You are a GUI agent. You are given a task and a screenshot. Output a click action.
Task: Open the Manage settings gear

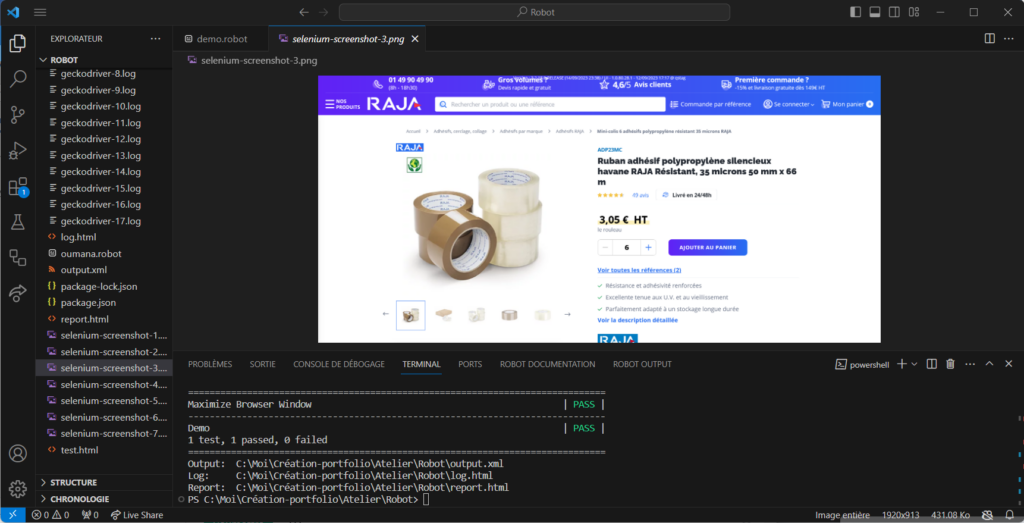point(17,489)
